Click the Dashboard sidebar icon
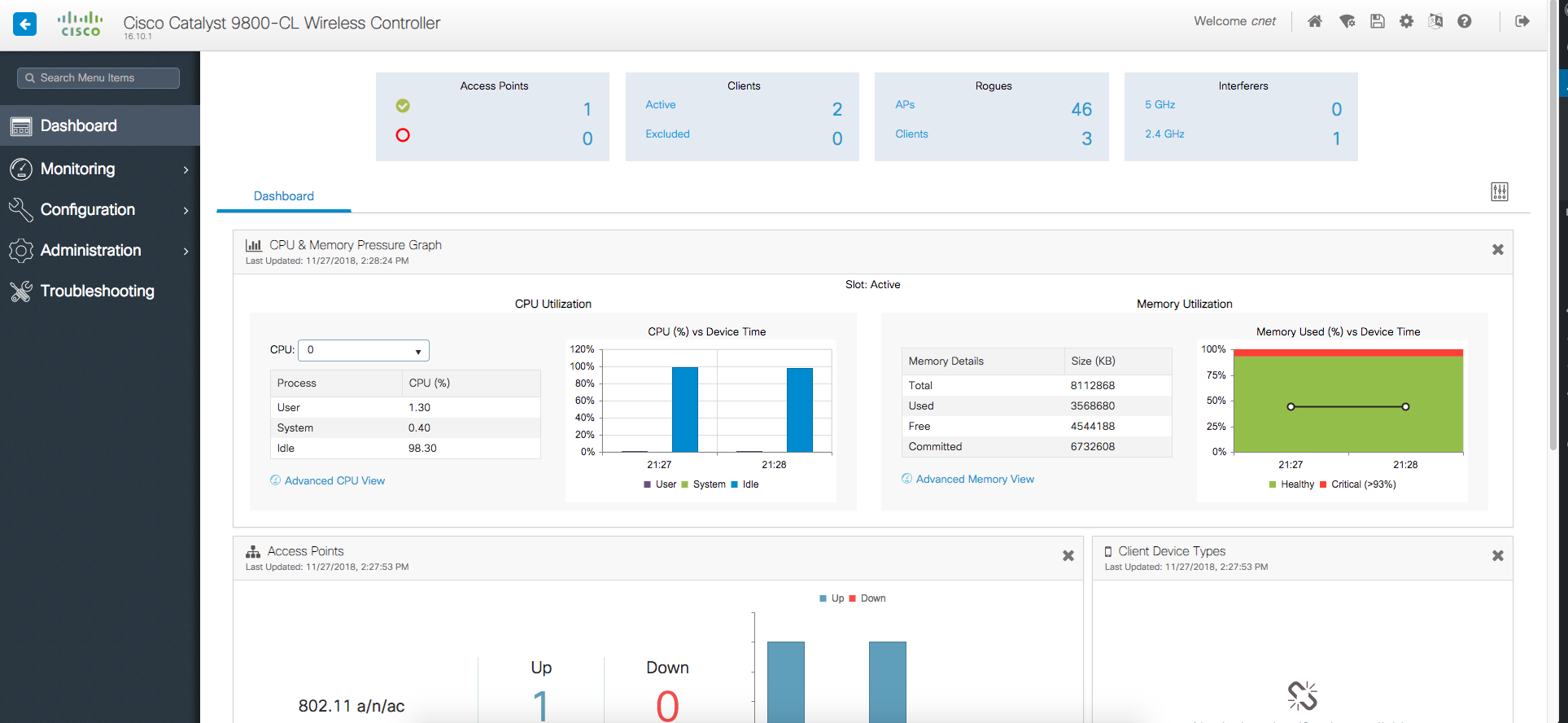This screenshot has height=723, width=1568. (x=21, y=126)
